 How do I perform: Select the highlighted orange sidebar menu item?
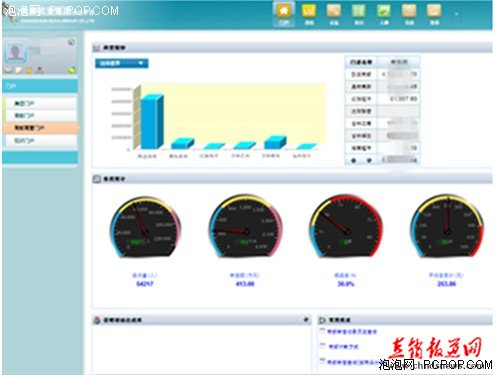tap(41, 128)
